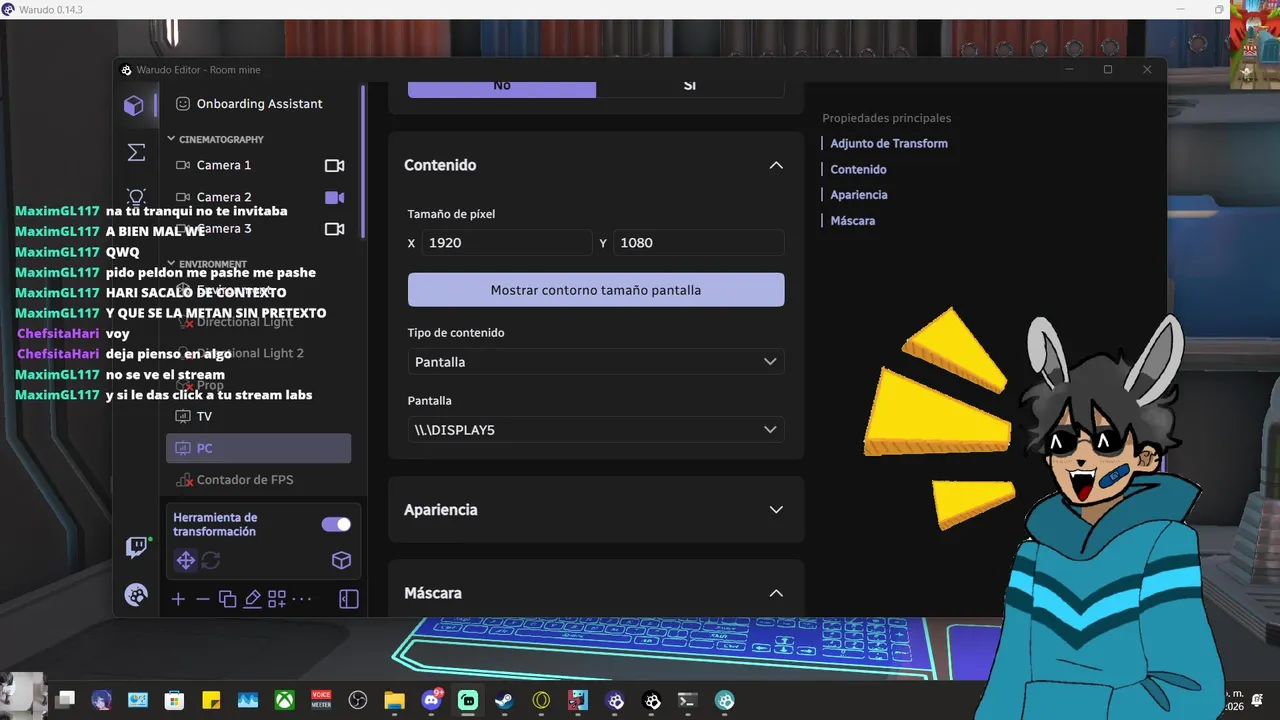Open Sticky Notes from taskbar
The image size is (1280, 720).
tap(211, 701)
